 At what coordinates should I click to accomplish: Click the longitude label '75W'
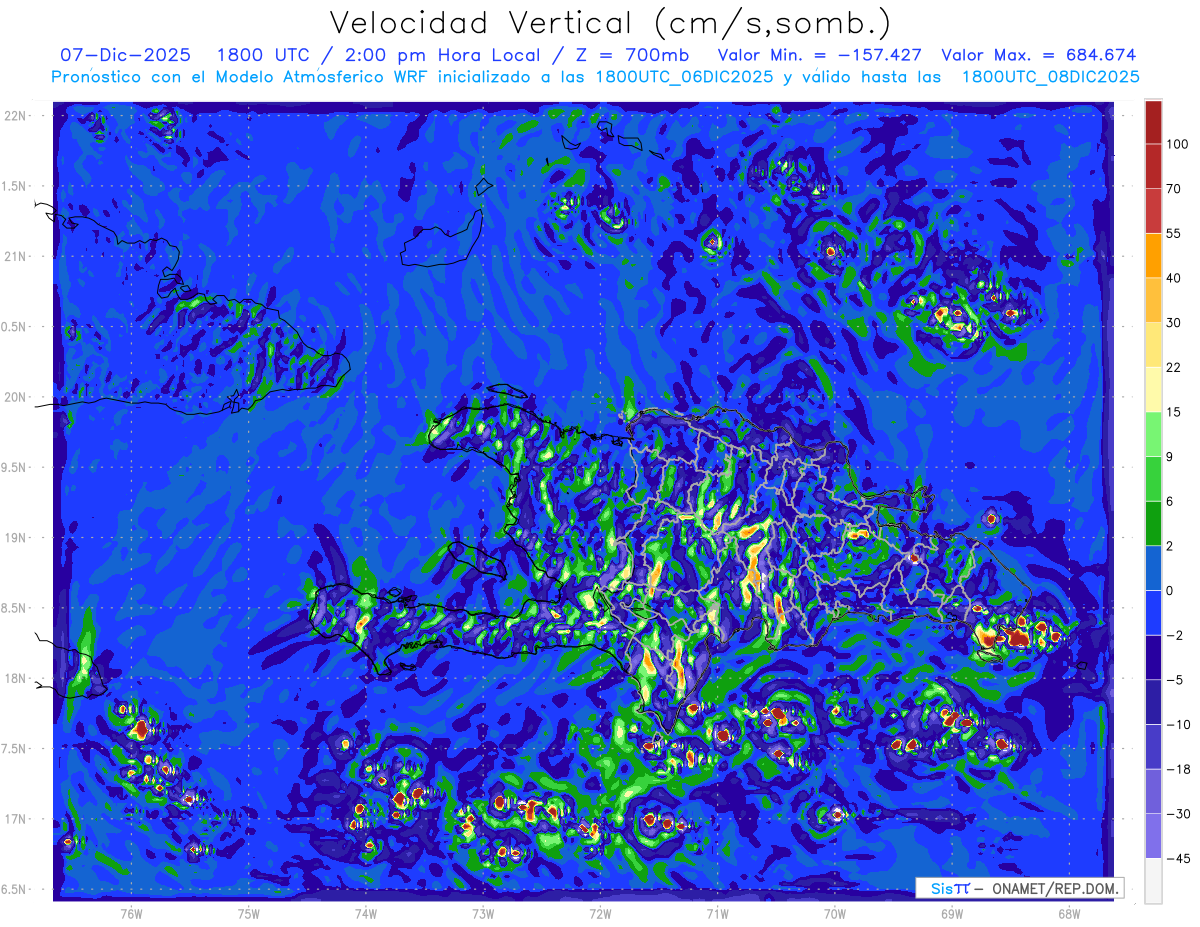pos(249,913)
